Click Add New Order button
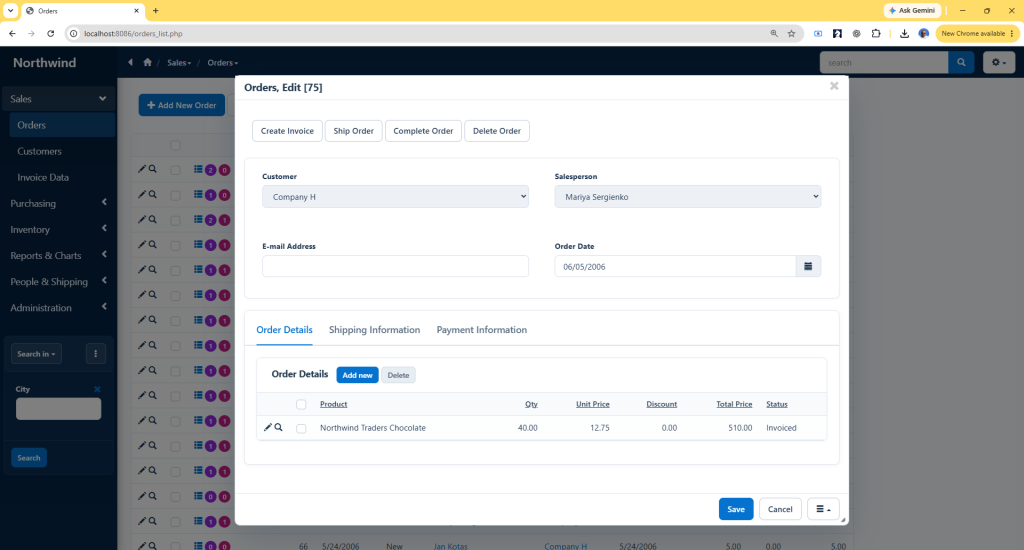The image size is (1024, 550). [182, 105]
